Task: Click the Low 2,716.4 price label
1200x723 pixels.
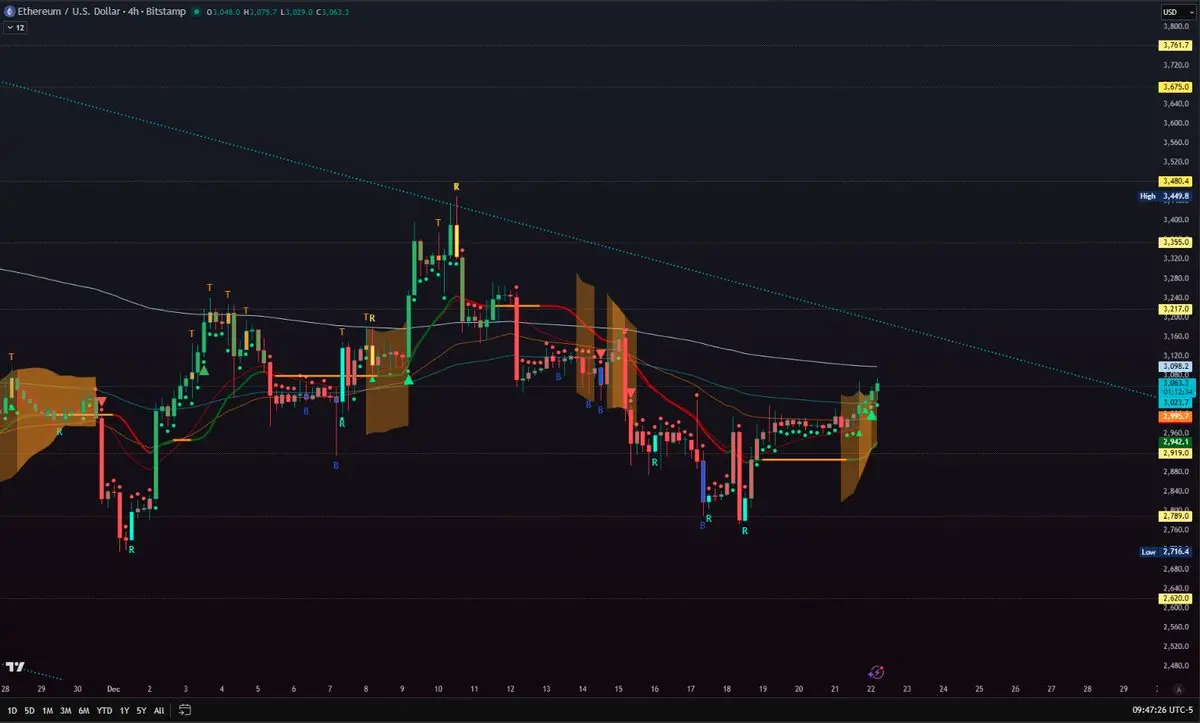Action: [1164, 552]
